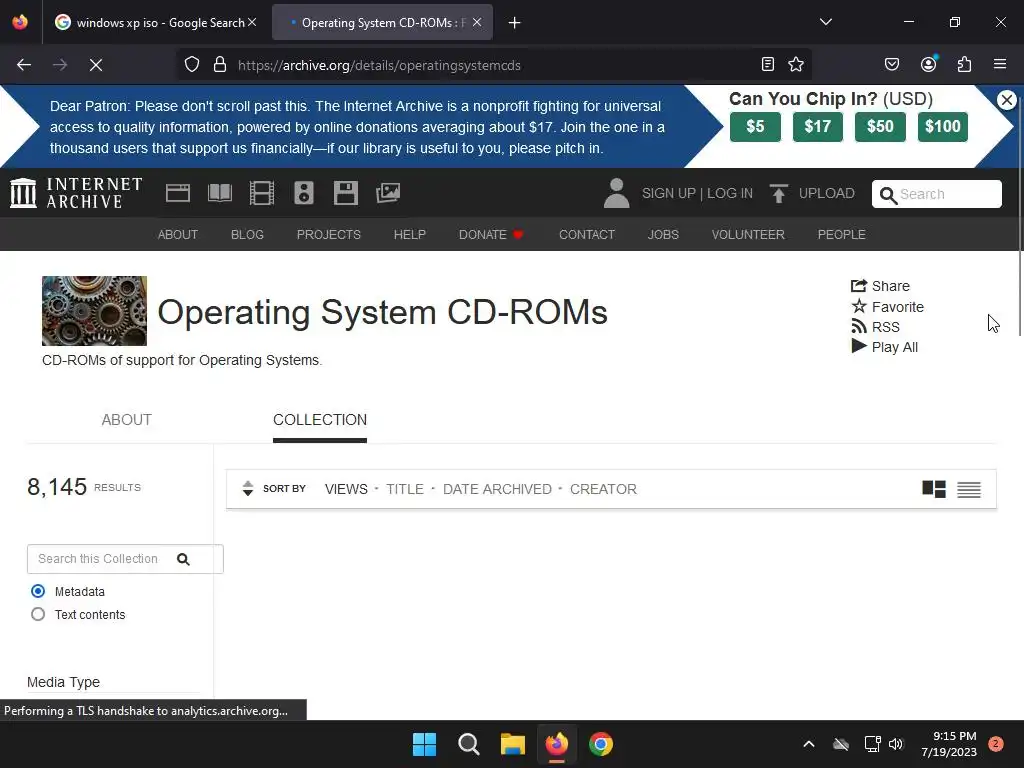Switch to the COLLECTION tab
The image size is (1024, 768).
320,420
